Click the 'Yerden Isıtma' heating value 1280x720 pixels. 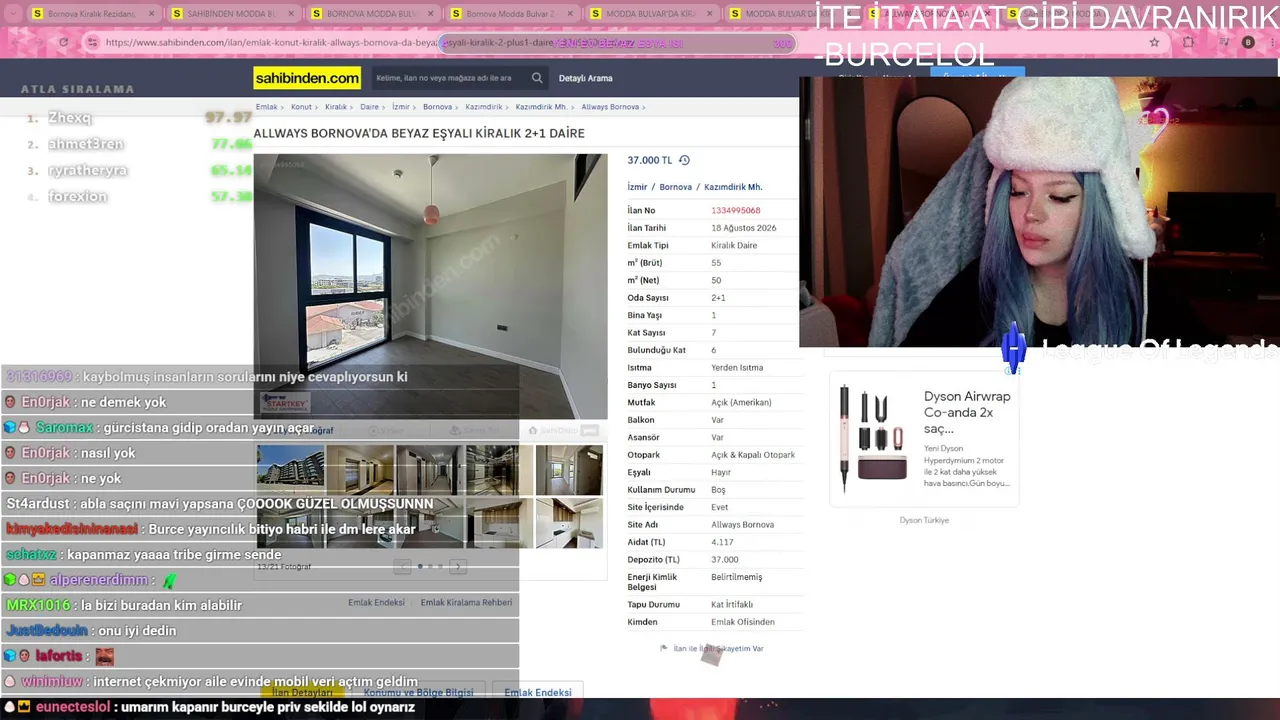point(737,368)
